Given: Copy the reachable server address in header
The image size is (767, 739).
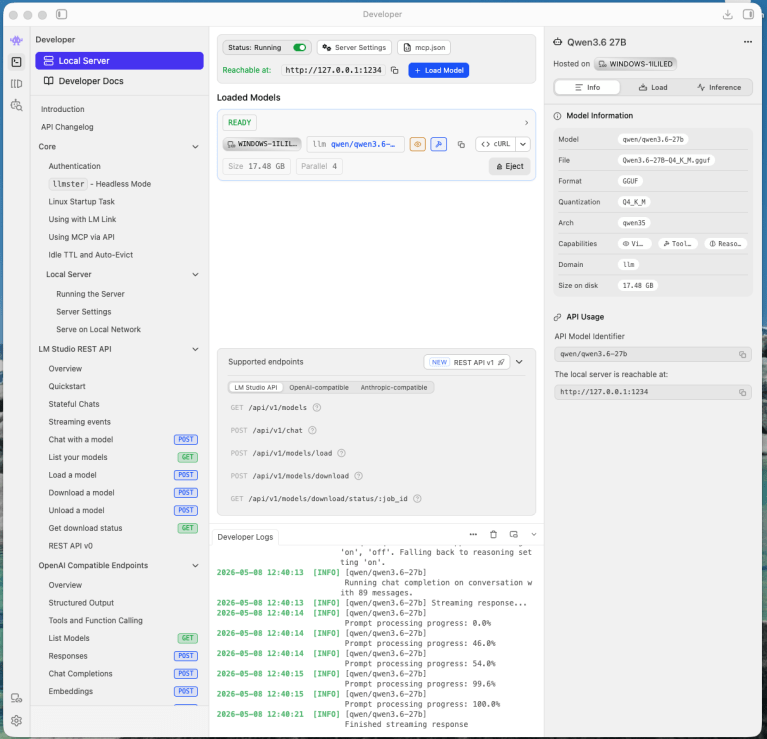Looking at the screenshot, I should coord(394,70).
